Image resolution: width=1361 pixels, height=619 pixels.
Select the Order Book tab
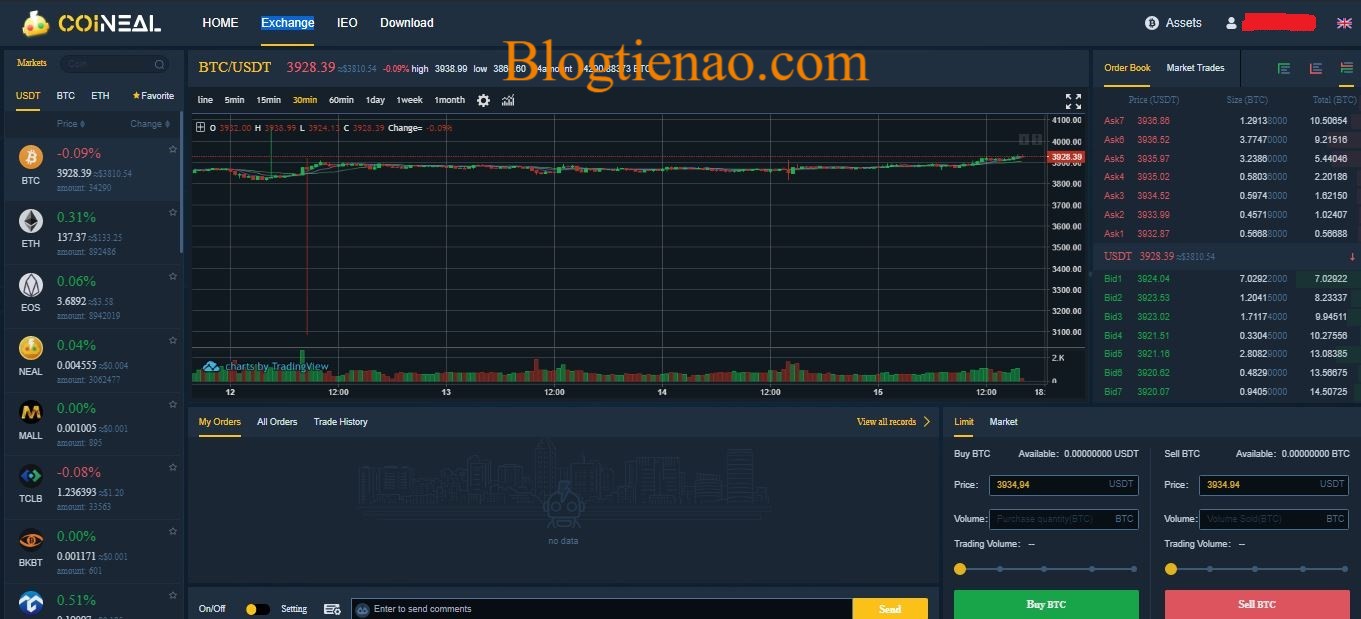point(1127,68)
